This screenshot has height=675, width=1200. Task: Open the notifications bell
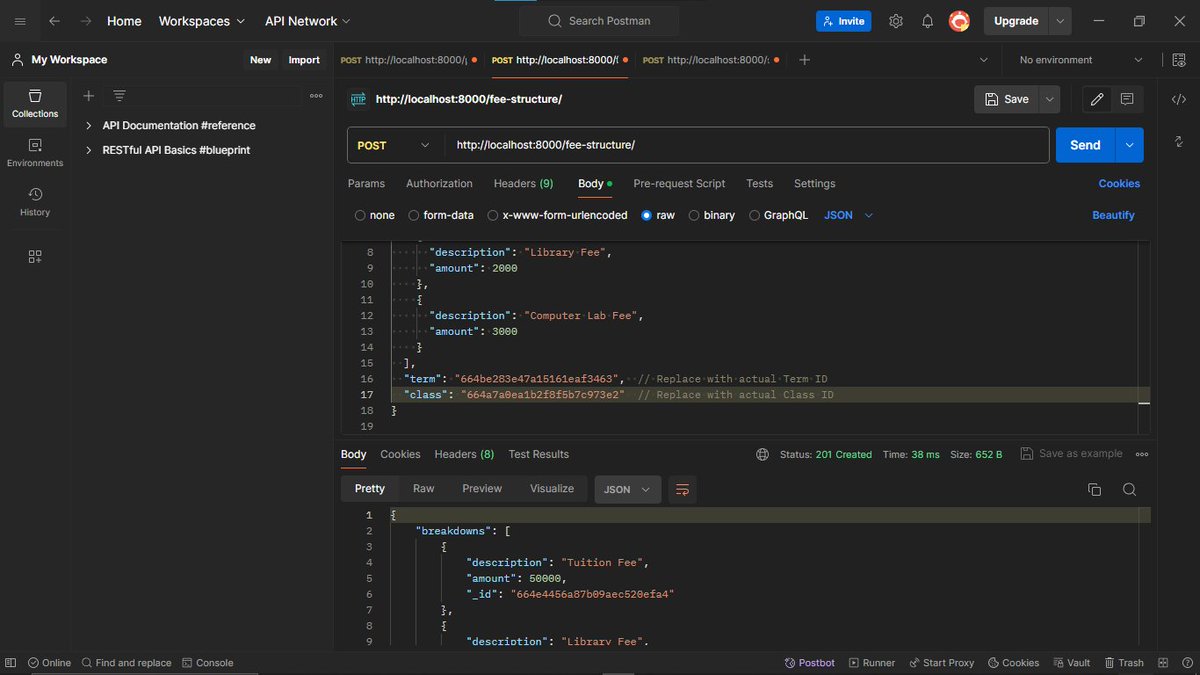[928, 21]
